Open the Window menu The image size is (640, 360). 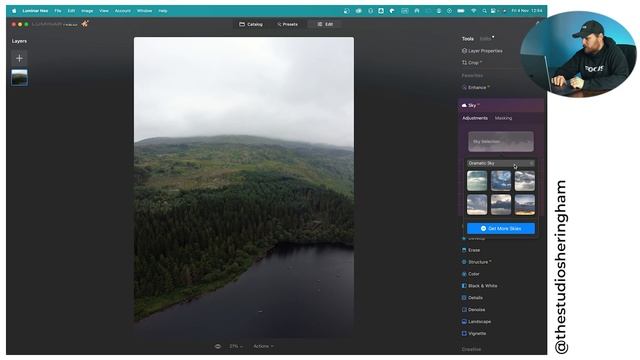144,11
